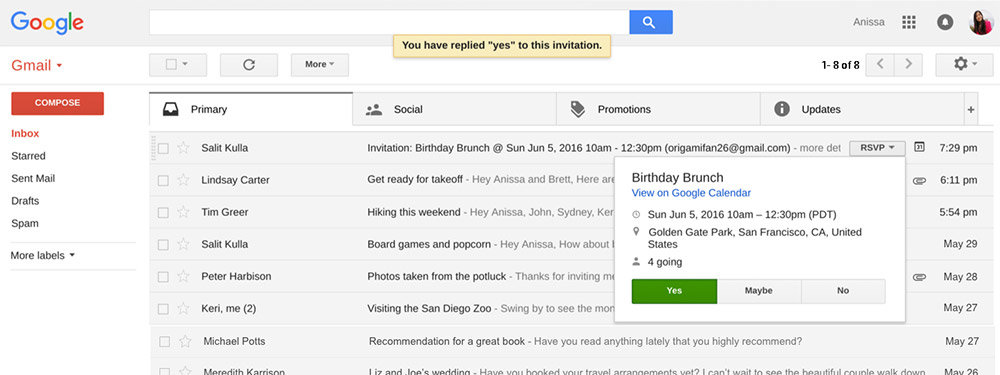Screen dimensions: 1000x375
Task: Toggle the RSVP dropdown button
Action: pyautogui.click(x=878, y=148)
